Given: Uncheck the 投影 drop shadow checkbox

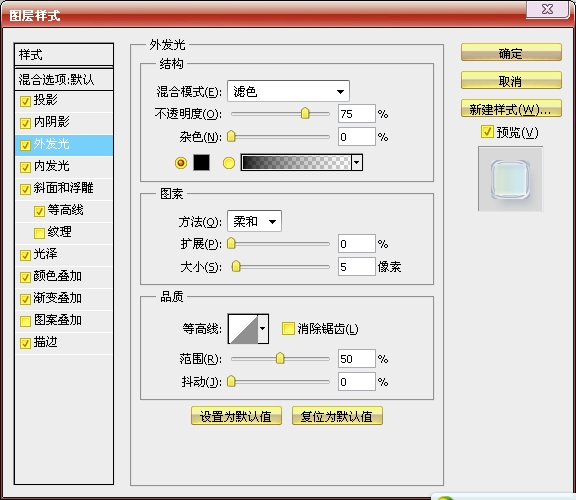Looking at the screenshot, I should [x=25, y=101].
